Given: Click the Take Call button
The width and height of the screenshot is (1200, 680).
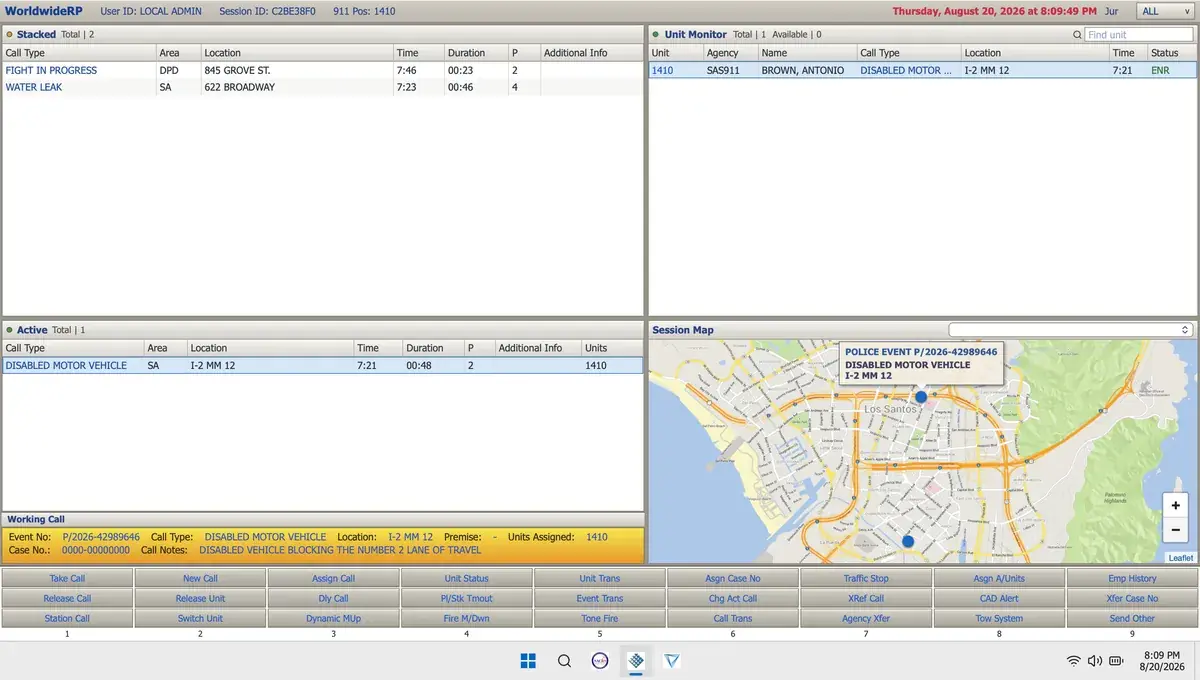Looking at the screenshot, I should [x=67, y=578].
